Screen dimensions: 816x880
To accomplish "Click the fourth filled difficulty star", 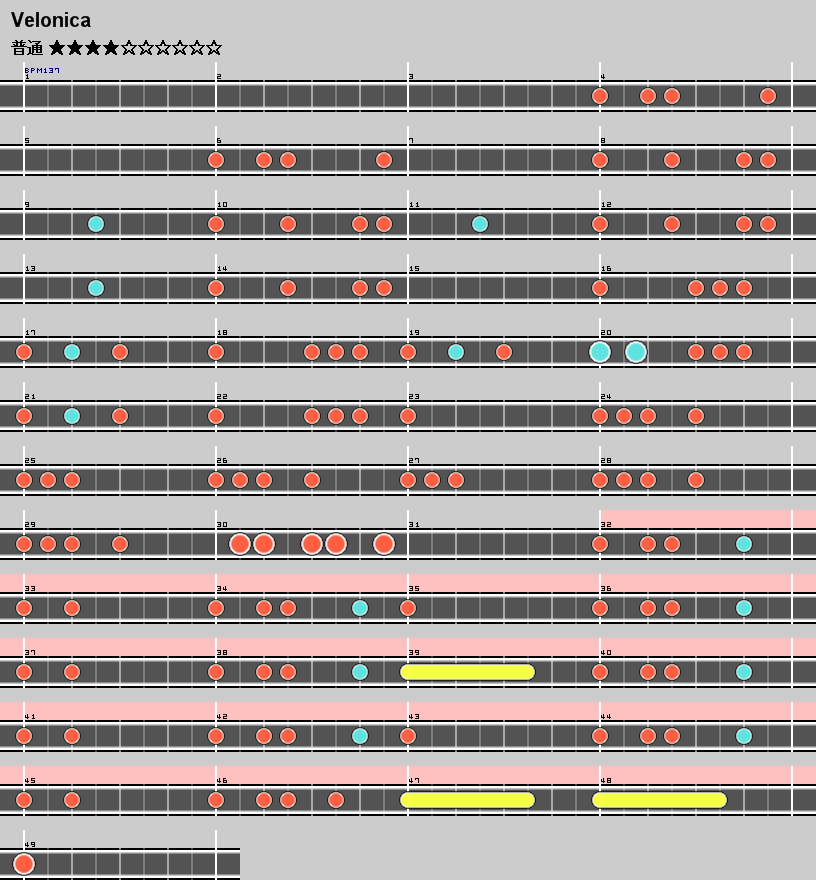I will pos(111,48).
